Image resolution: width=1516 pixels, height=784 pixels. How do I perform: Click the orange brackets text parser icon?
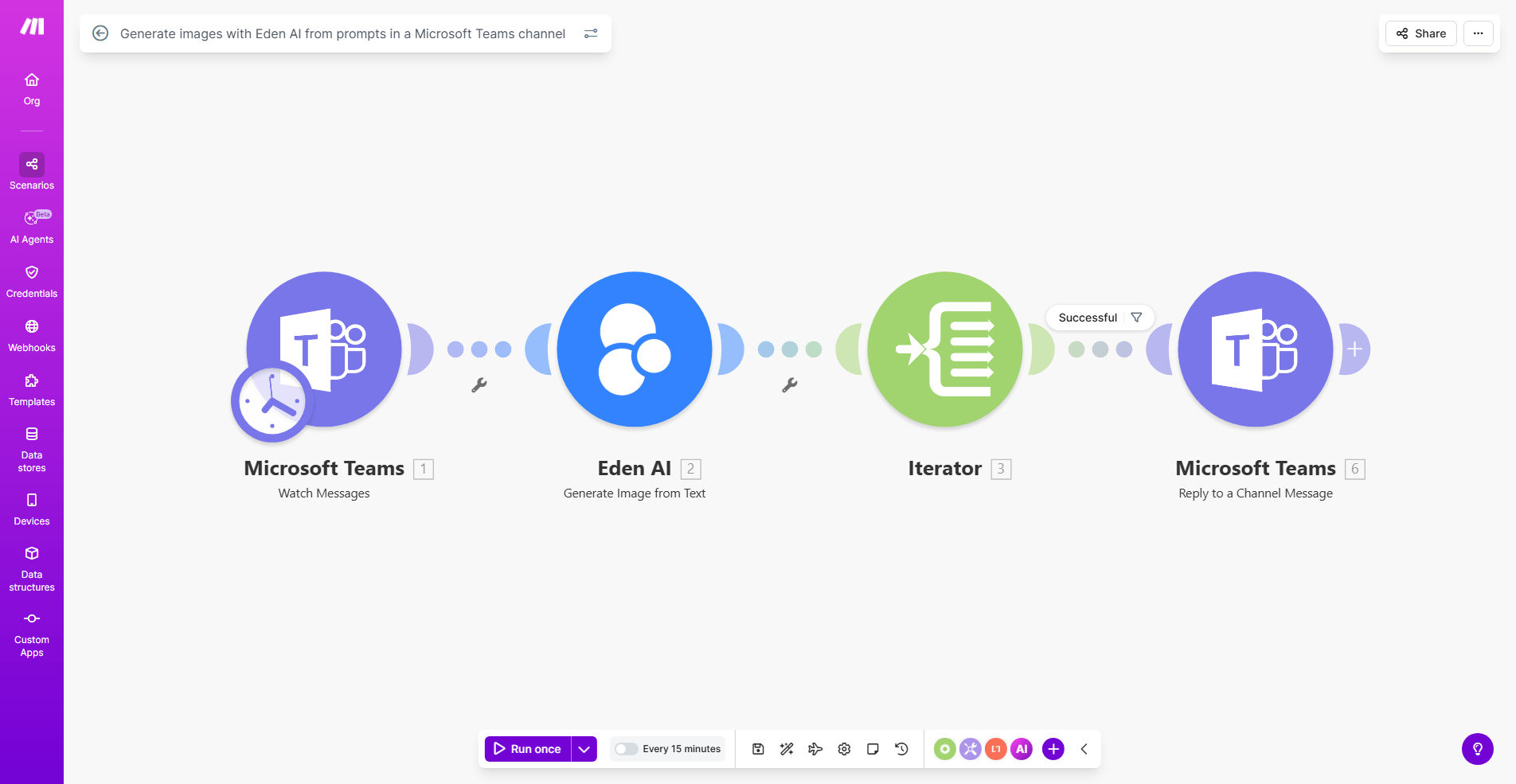(x=996, y=749)
